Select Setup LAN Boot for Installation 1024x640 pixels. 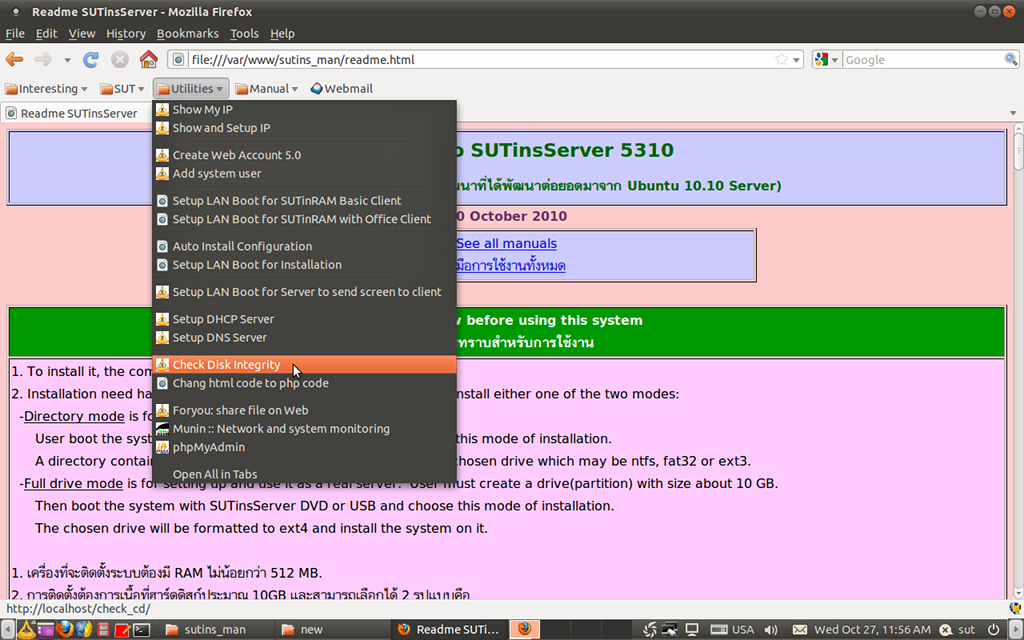304,265
